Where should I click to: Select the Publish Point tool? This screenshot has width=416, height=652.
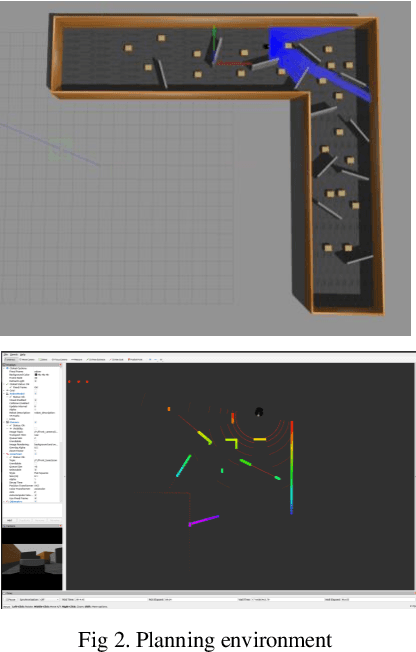(x=135, y=359)
